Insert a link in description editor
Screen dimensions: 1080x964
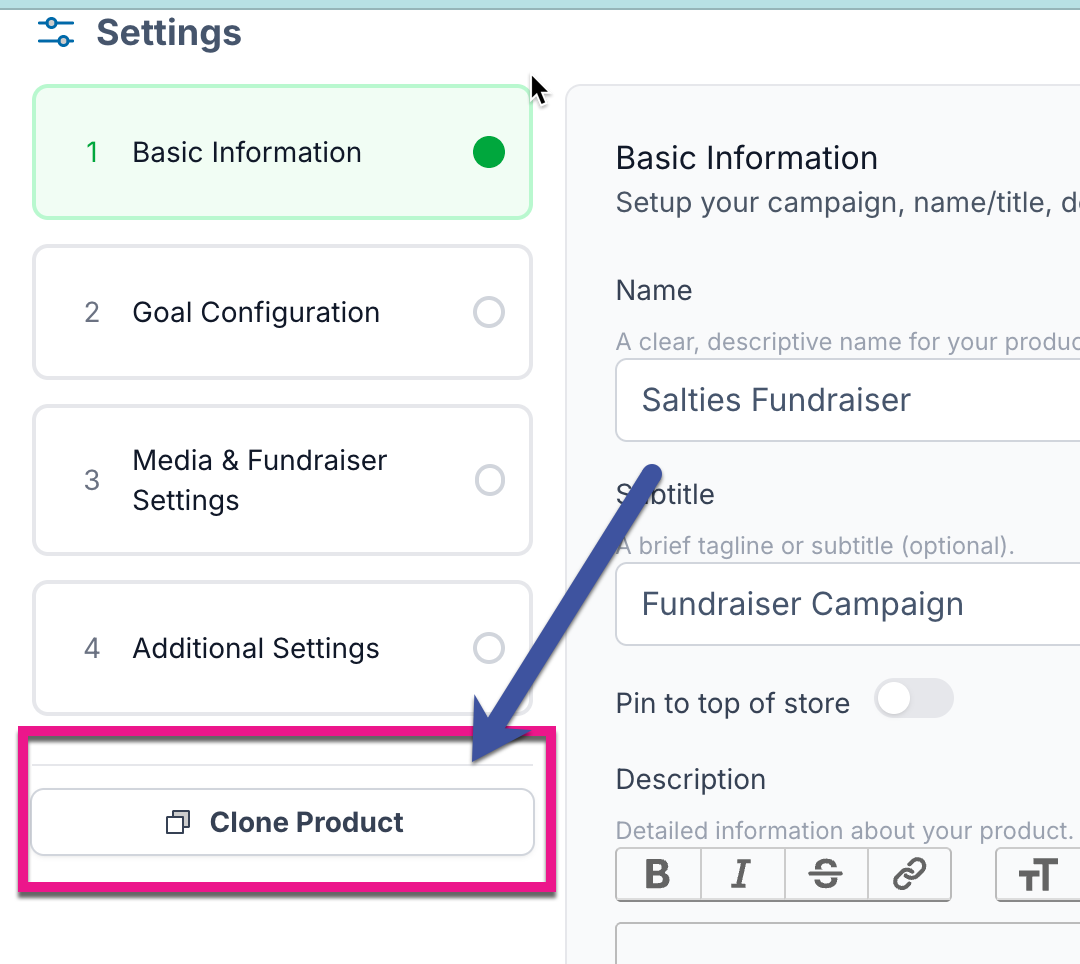click(x=909, y=874)
